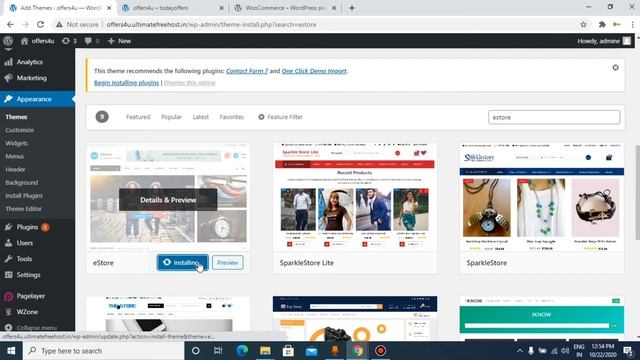The height and width of the screenshot is (360, 640).
Task: Click Dismiss this notice link
Action: (x=189, y=83)
